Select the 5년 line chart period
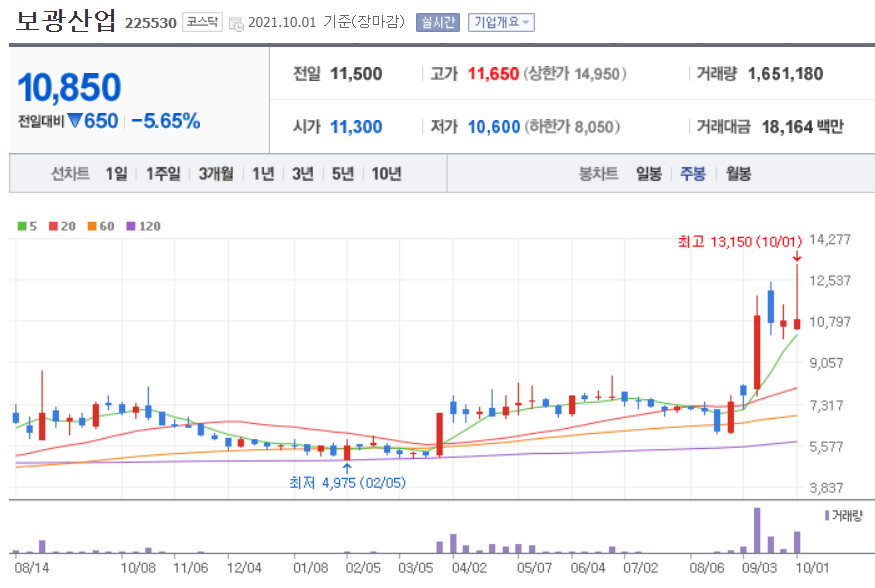Viewport: 875px width, 588px height. coord(343,173)
